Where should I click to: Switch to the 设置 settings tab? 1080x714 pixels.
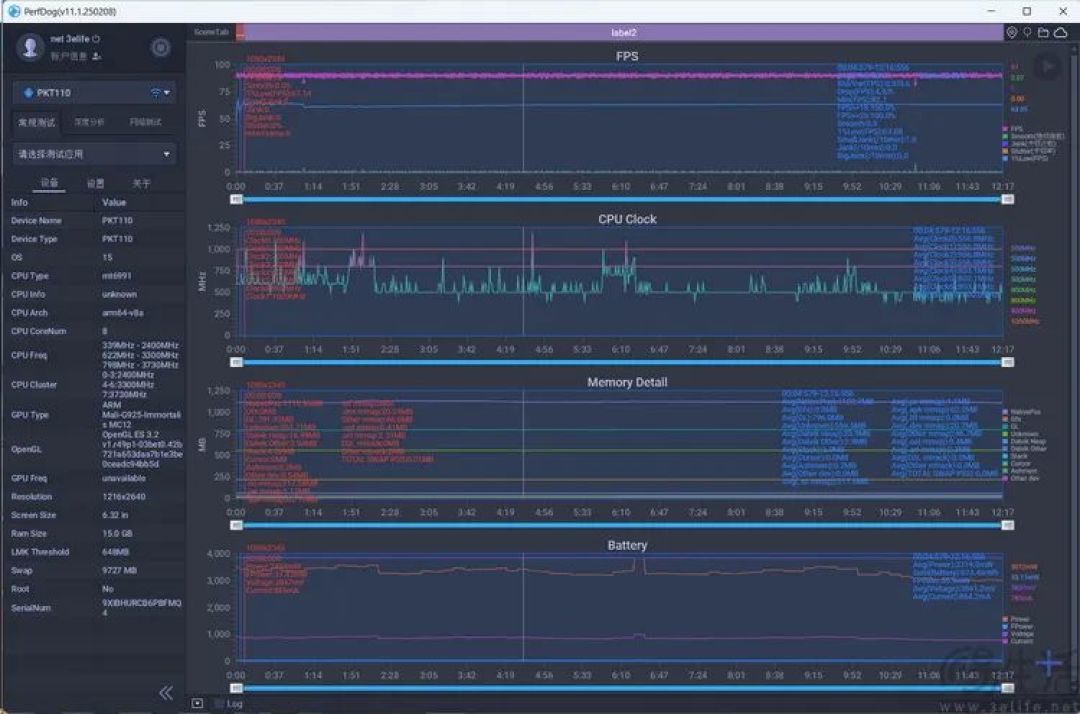coord(96,184)
